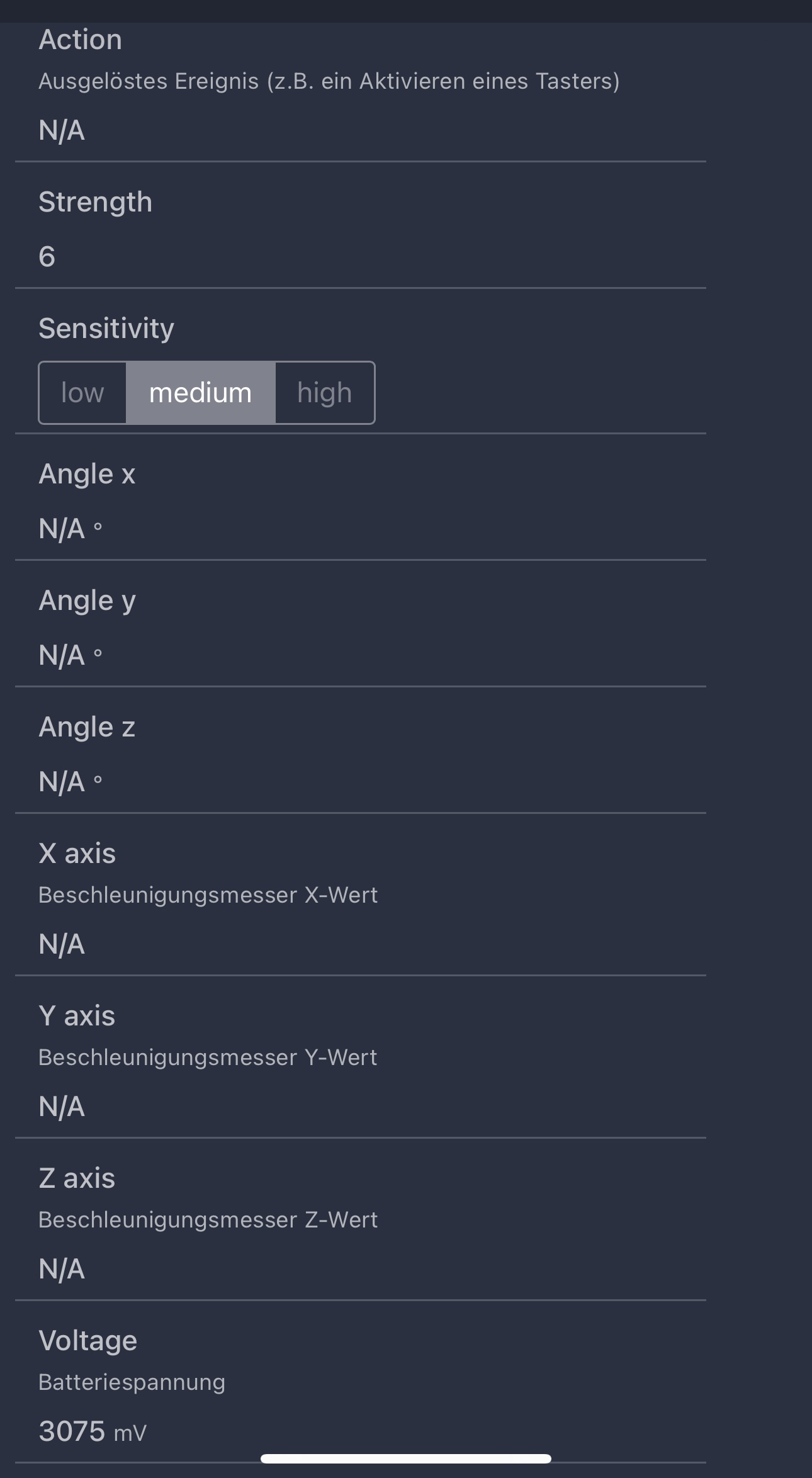
Task: Tap the home indicator bar
Action: 405,1458
